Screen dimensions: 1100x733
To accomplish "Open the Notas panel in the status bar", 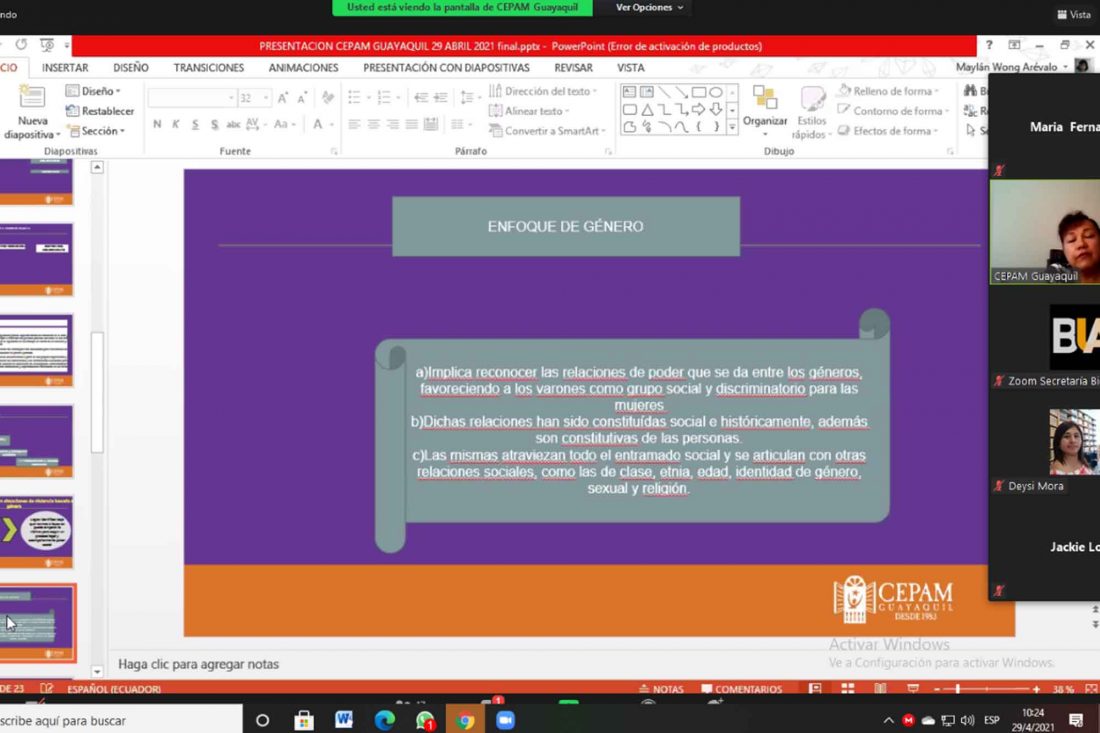I will coord(664,688).
